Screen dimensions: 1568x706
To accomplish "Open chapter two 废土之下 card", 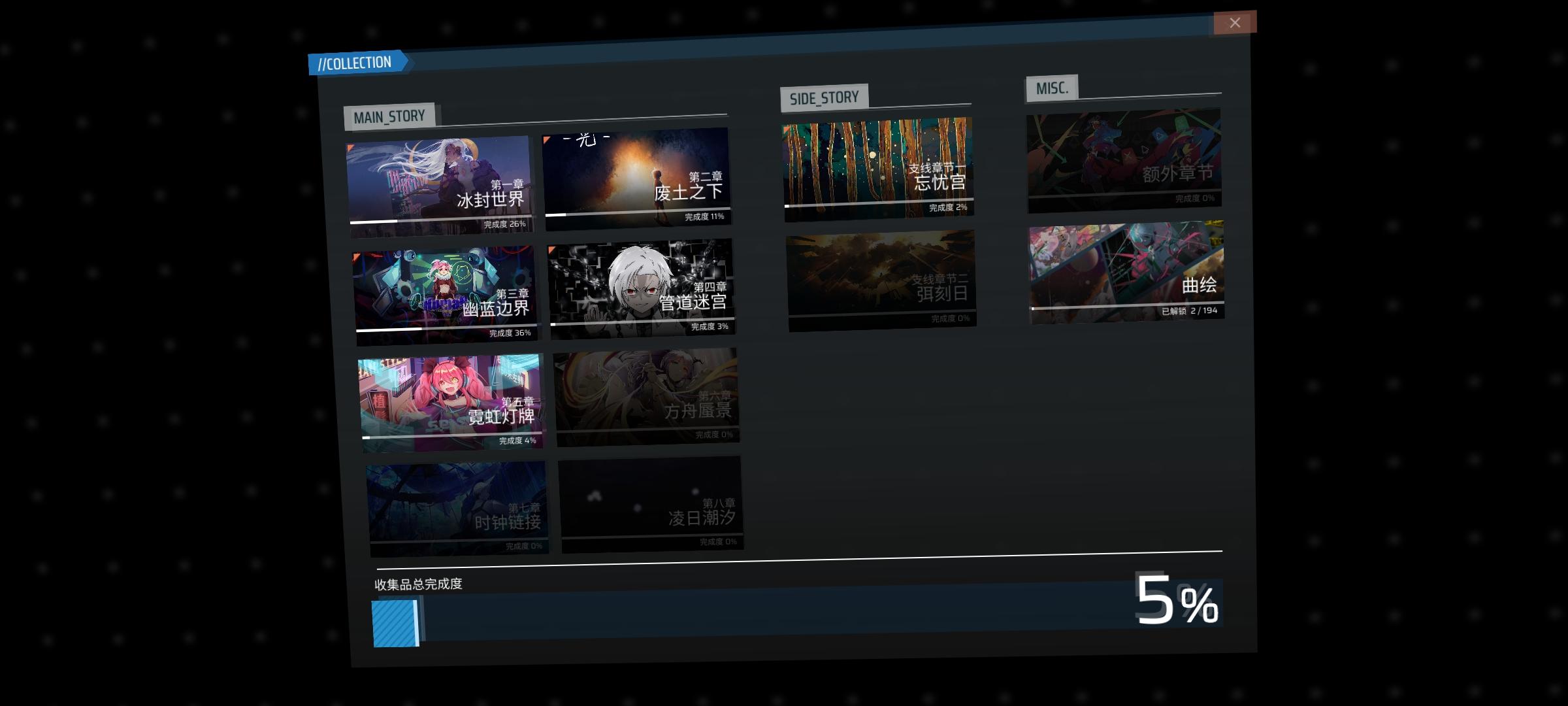I will click(636, 178).
